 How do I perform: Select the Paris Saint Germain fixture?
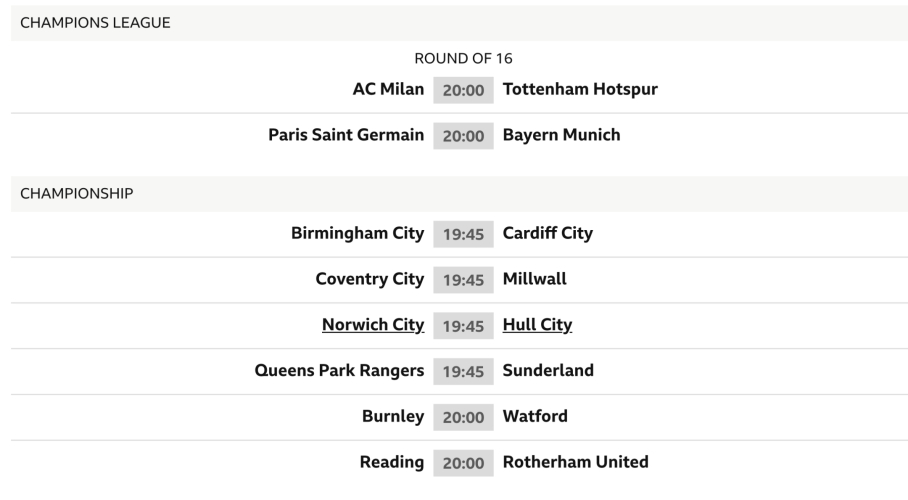pos(346,135)
